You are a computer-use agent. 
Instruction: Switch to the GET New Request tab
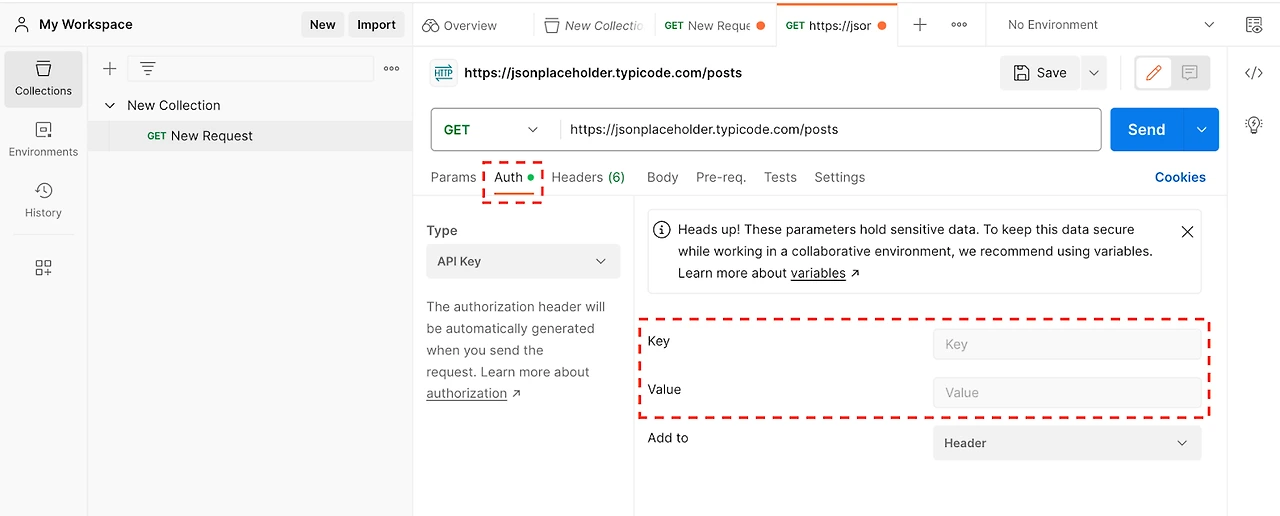[x=714, y=25]
